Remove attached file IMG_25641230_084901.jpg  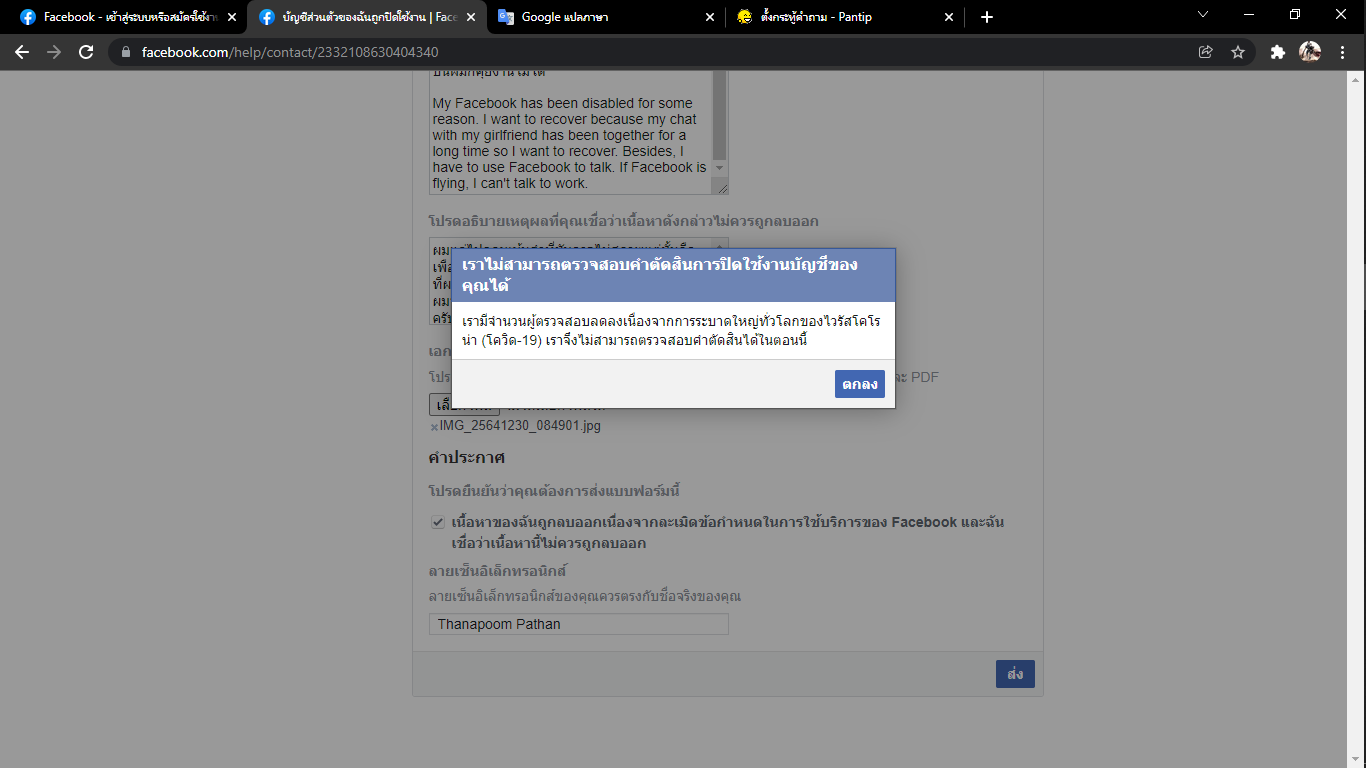[434, 427]
